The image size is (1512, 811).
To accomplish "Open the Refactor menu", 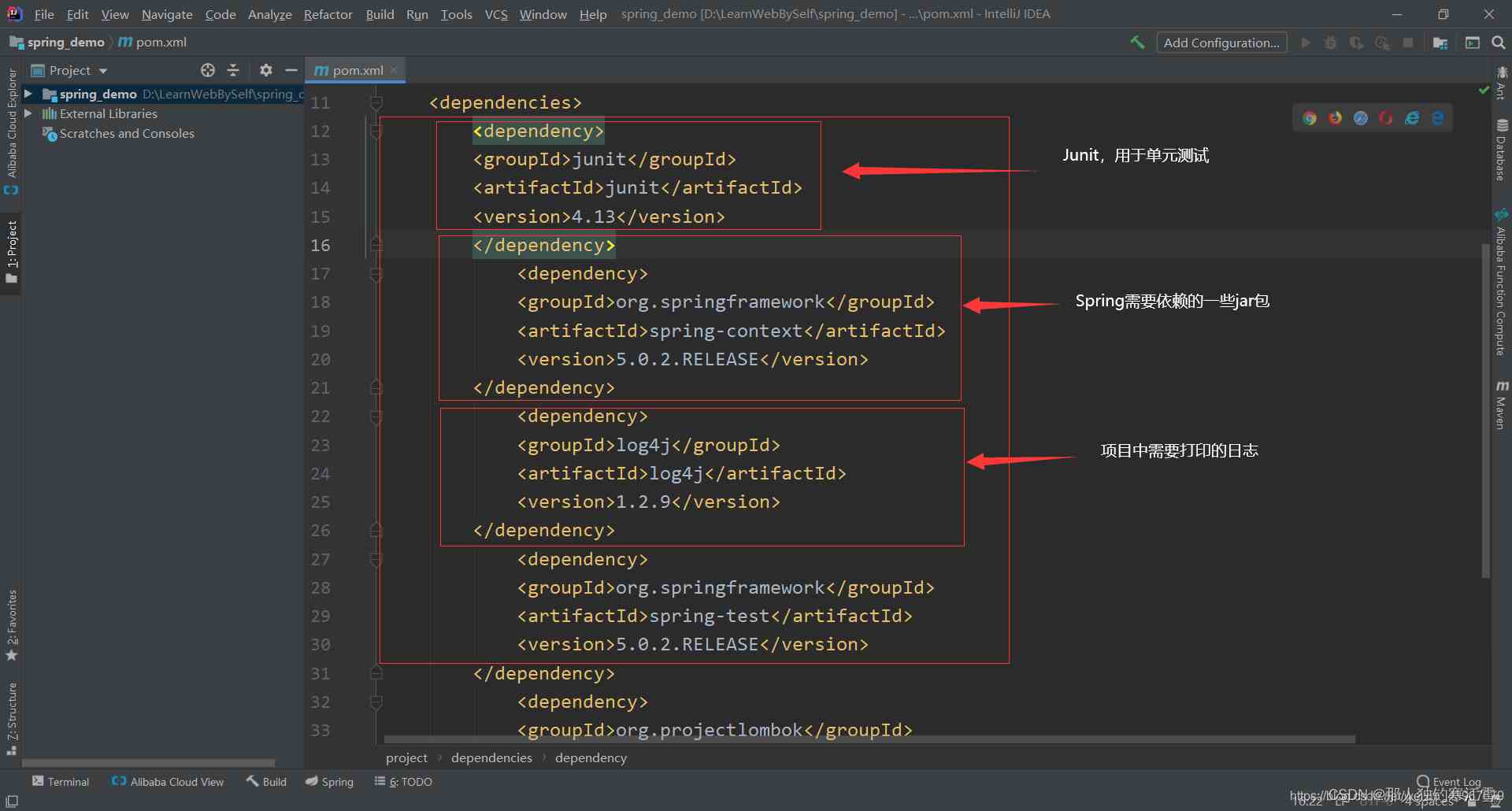I will 328,14.
